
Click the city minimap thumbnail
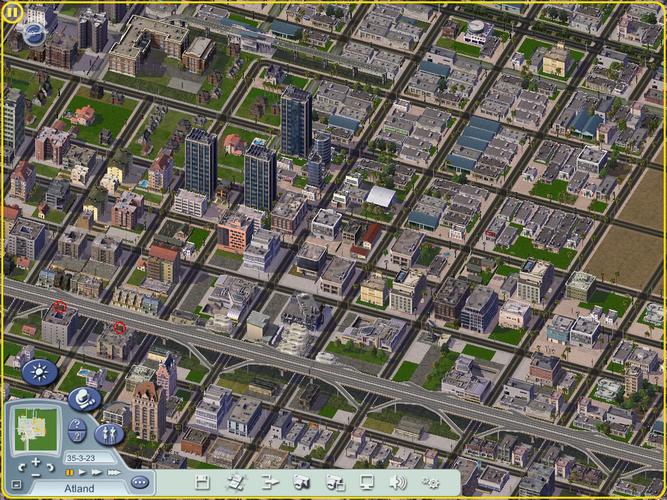tap(36, 428)
